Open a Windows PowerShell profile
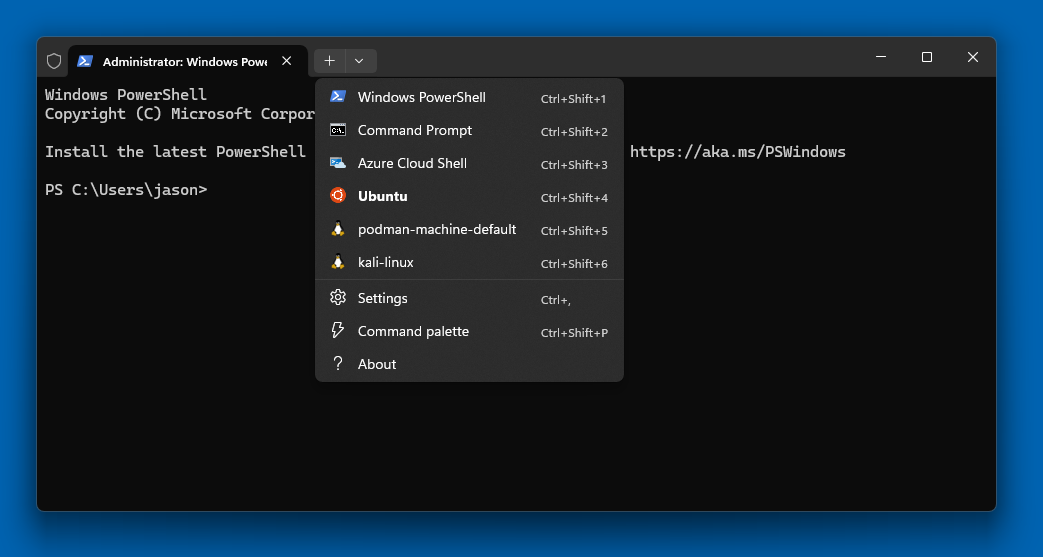Screen dimensions: 1043x557 (470, 97)
